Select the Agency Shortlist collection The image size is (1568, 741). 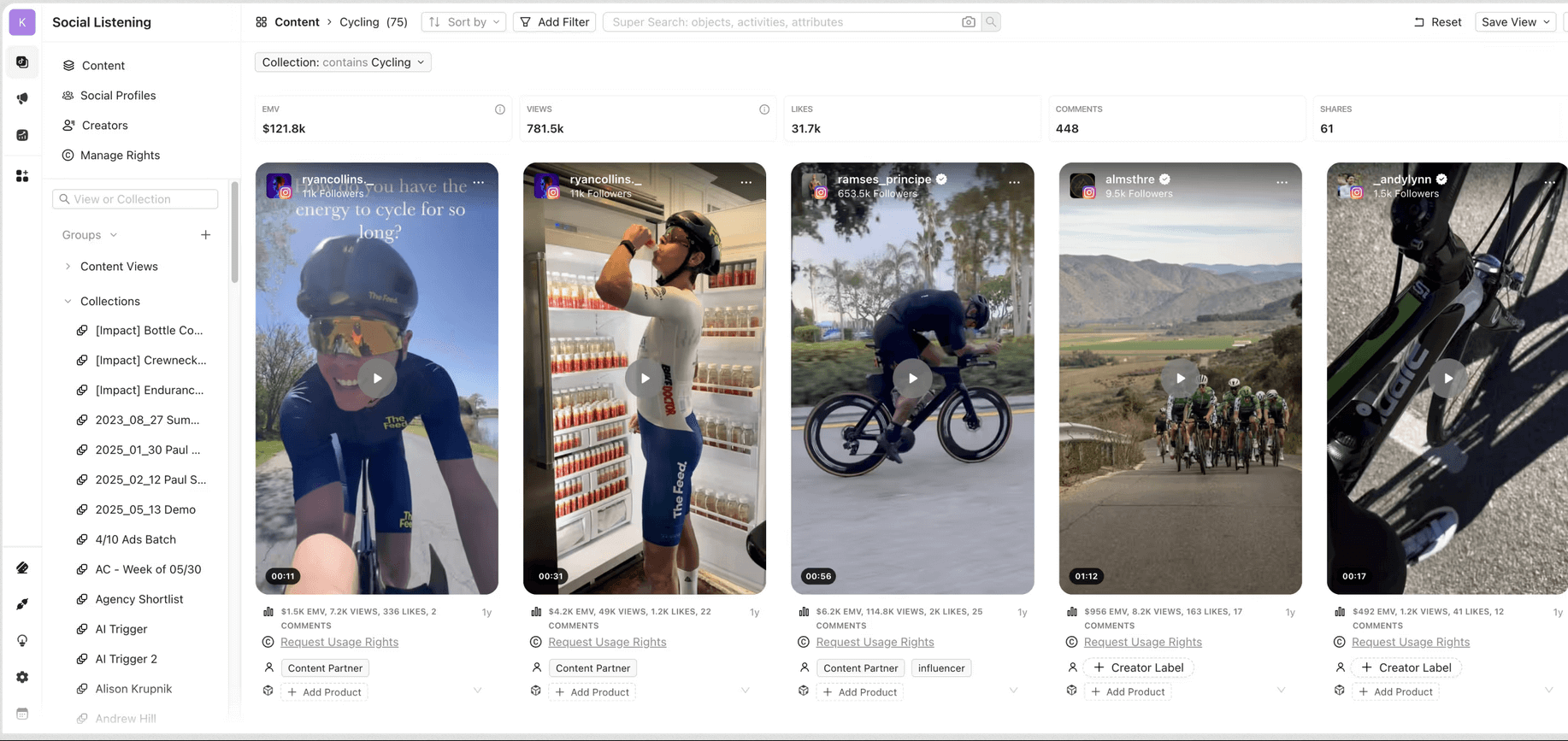coord(139,599)
